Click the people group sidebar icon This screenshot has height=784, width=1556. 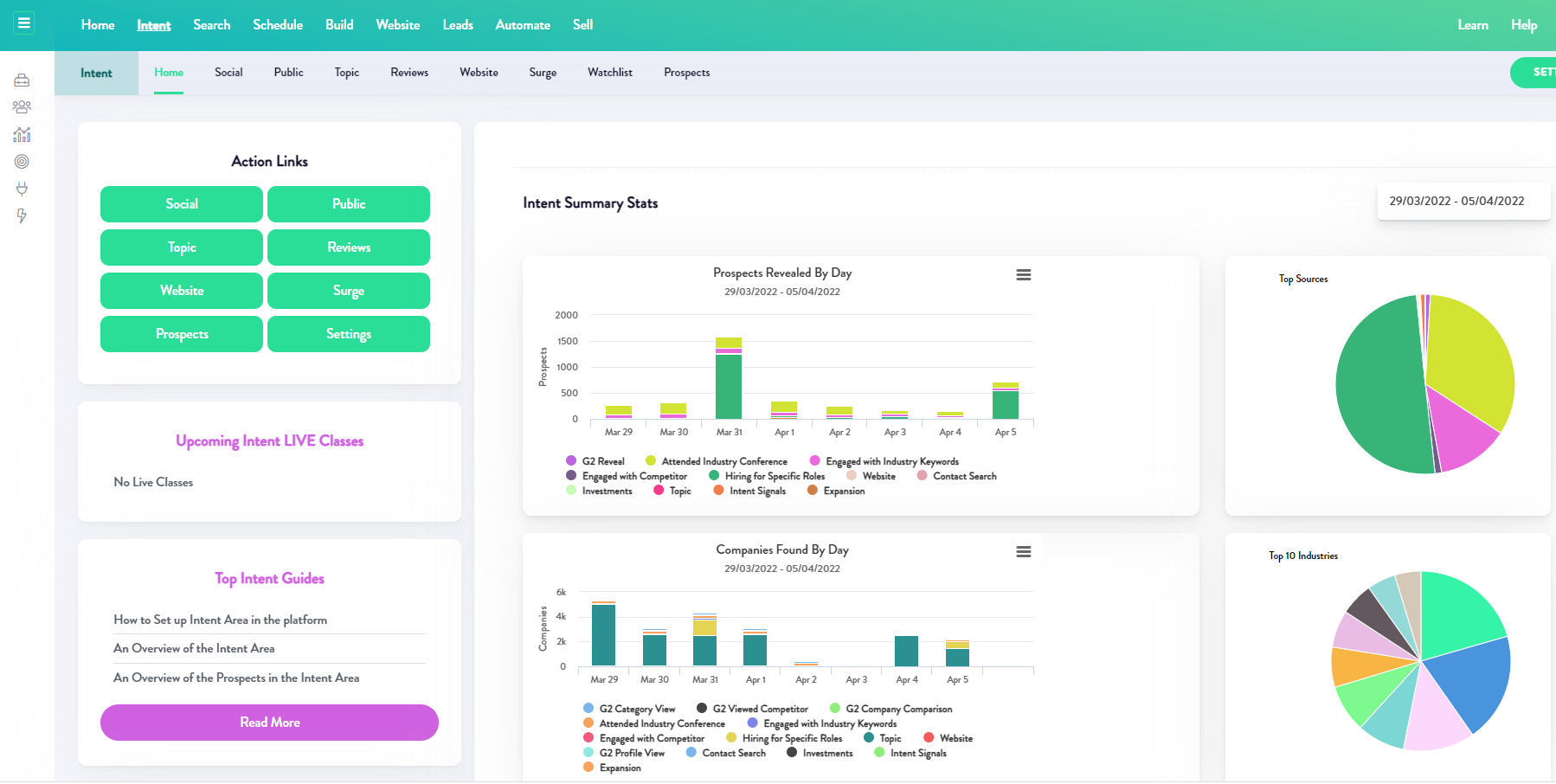[22, 107]
